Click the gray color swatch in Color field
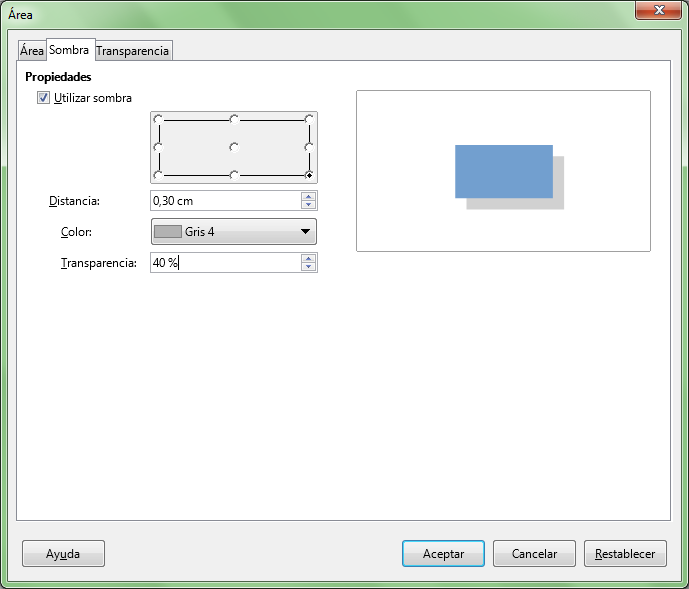The image size is (689, 589). point(168,232)
